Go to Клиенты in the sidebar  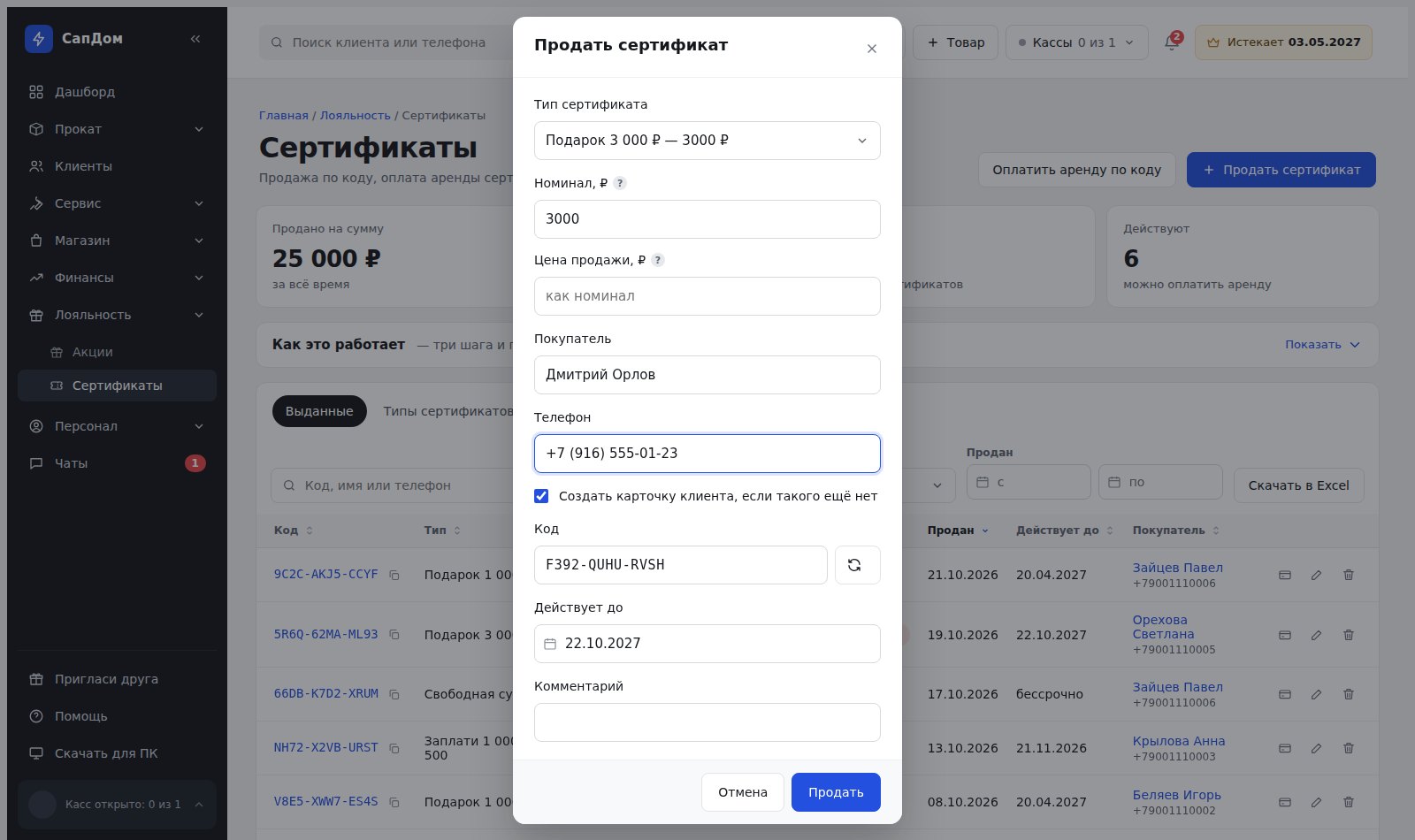pyautogui.click(x=117, y=166)
